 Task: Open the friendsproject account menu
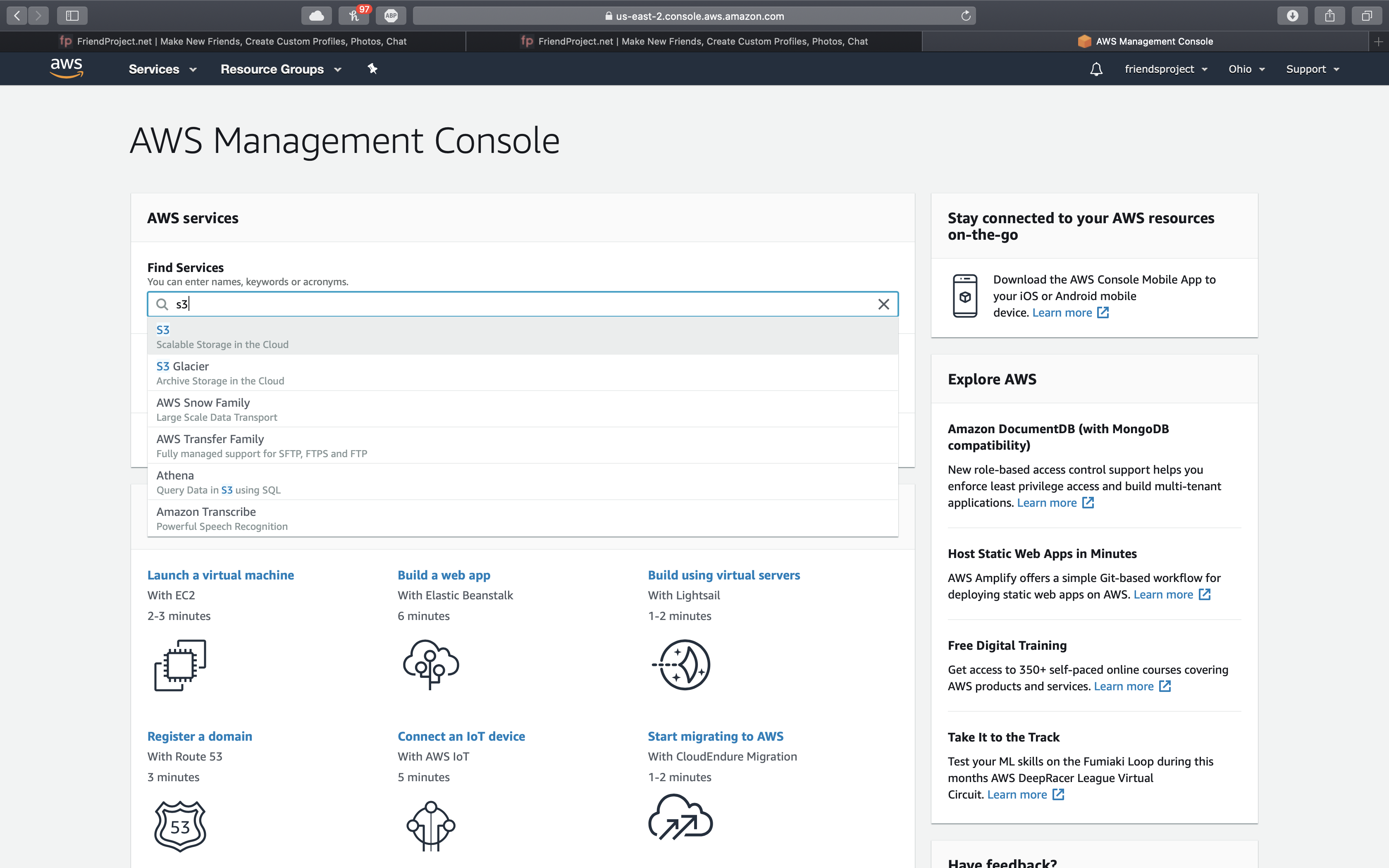[1165, 69]
